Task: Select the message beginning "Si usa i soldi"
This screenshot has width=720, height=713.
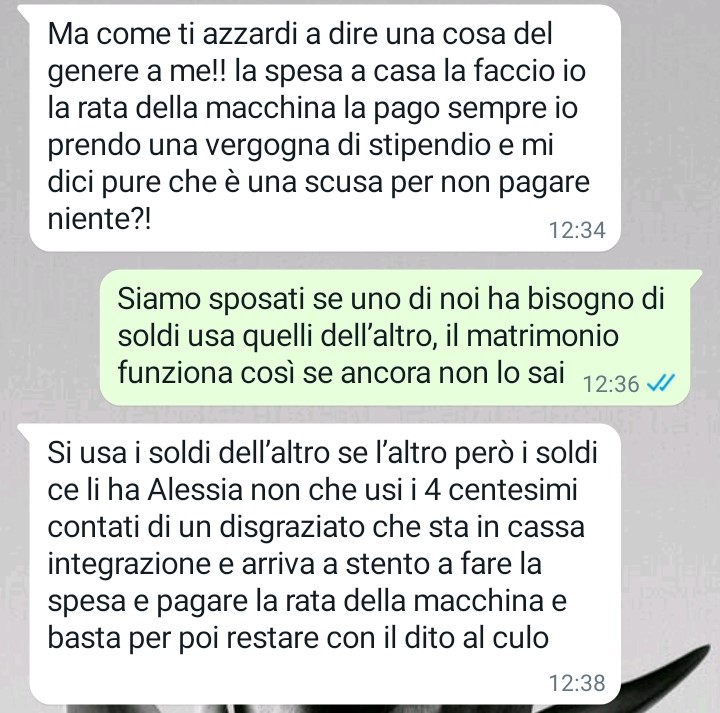Action: point(325,564)
